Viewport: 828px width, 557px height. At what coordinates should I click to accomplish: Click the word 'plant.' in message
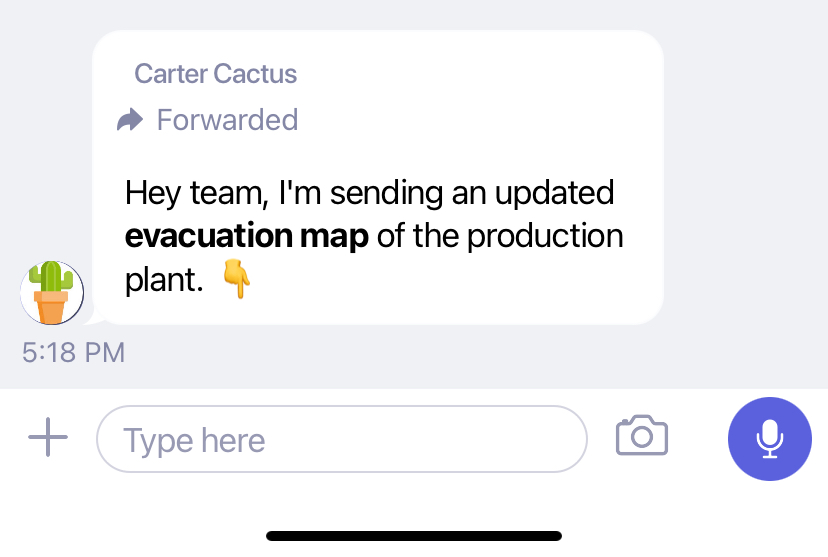[164, 281]
